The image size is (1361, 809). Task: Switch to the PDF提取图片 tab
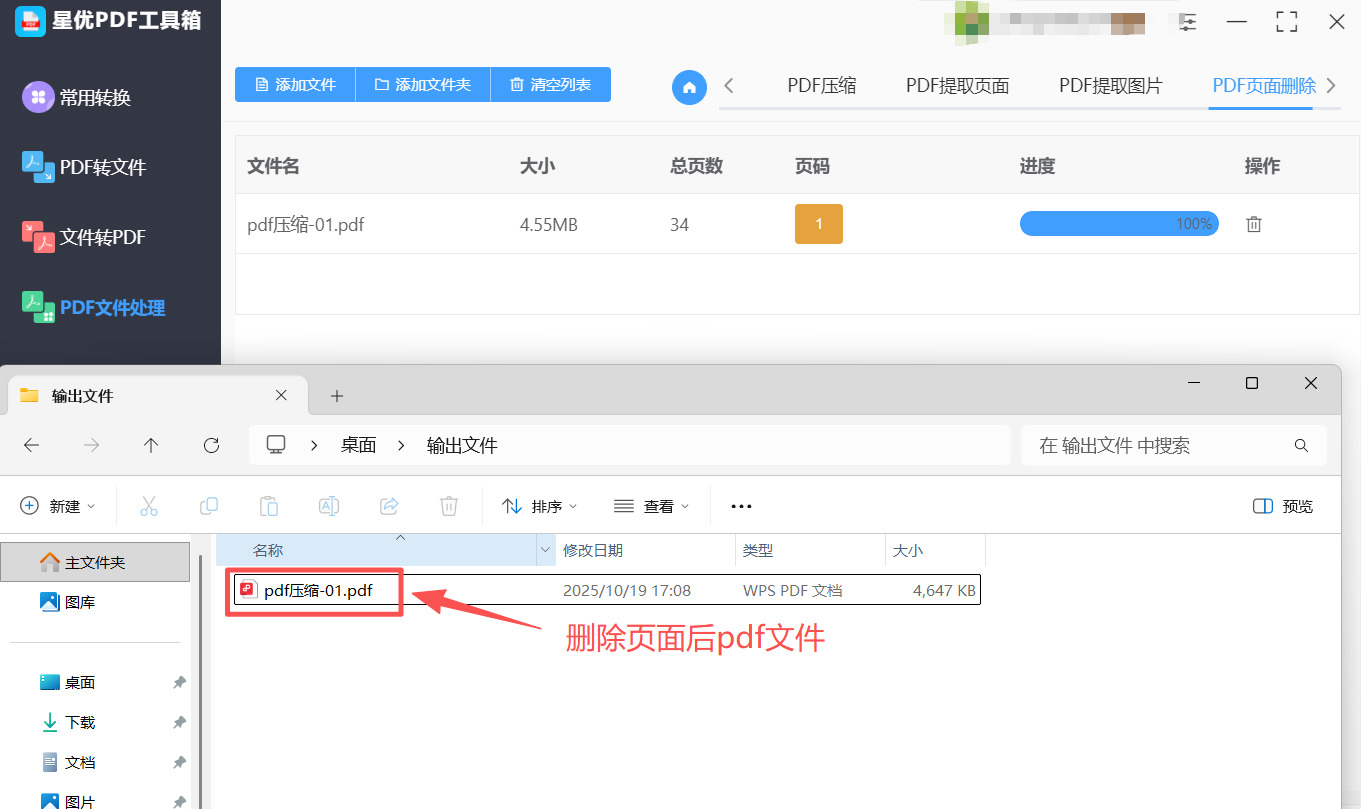[1111, 85]
